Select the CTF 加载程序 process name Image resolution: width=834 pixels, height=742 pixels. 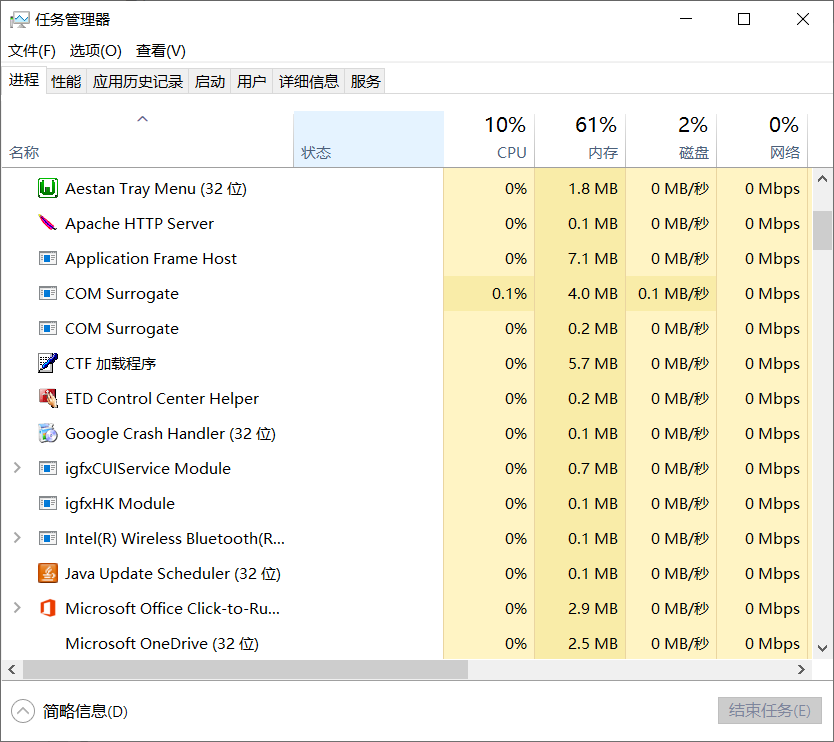[x=111, y=364]
